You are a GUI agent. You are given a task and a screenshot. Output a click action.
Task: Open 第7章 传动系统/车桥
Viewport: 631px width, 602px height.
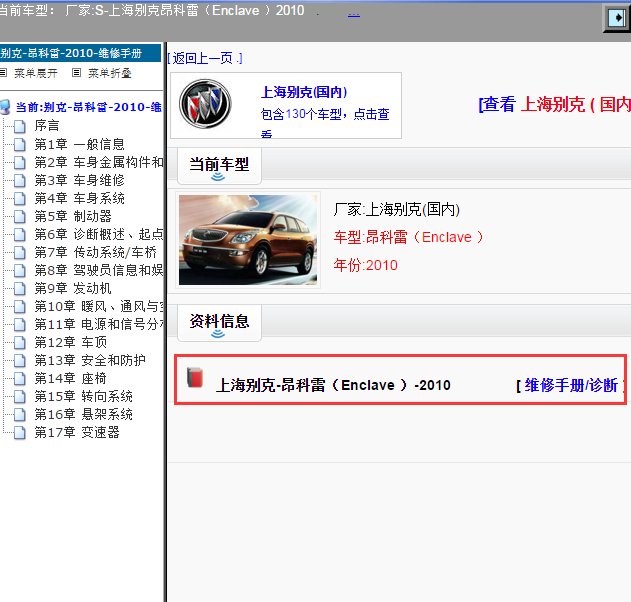pyautogui.click(x=96, y=252)
